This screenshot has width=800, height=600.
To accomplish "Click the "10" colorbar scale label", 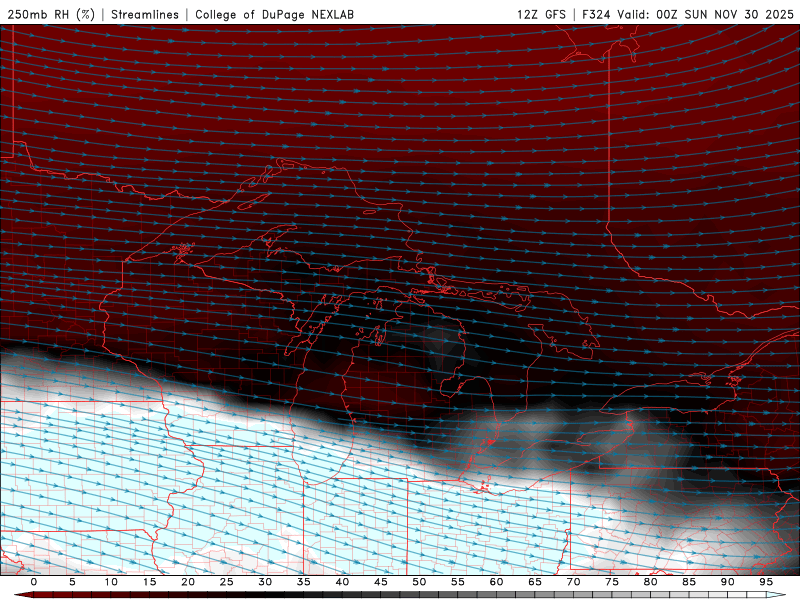I will tap(111, 582).
